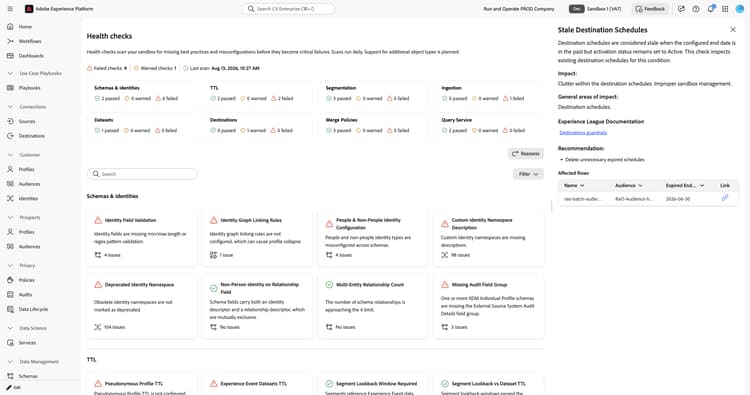Select the Destinations summary card

(257, 125)
